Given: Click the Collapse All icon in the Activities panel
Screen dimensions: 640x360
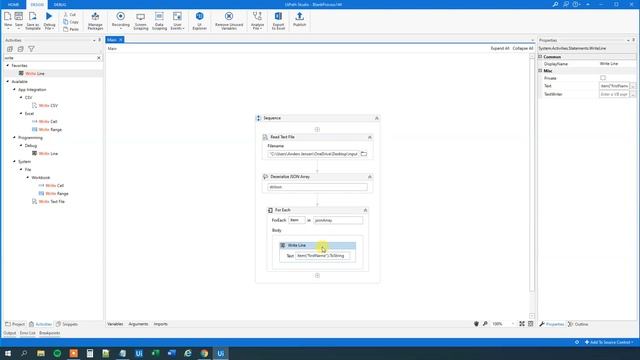Looking at the screenshot, I should point(20,49).
